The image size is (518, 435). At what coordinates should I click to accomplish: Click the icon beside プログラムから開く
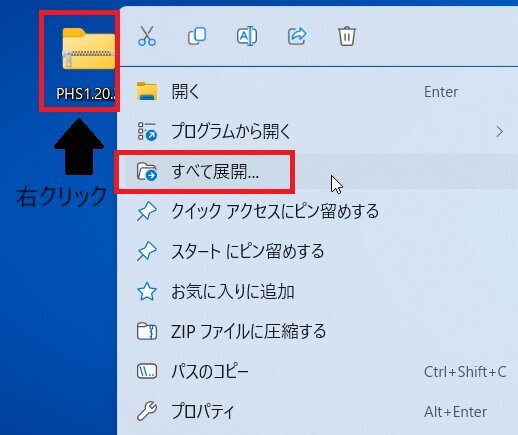[x=147, y=132]
